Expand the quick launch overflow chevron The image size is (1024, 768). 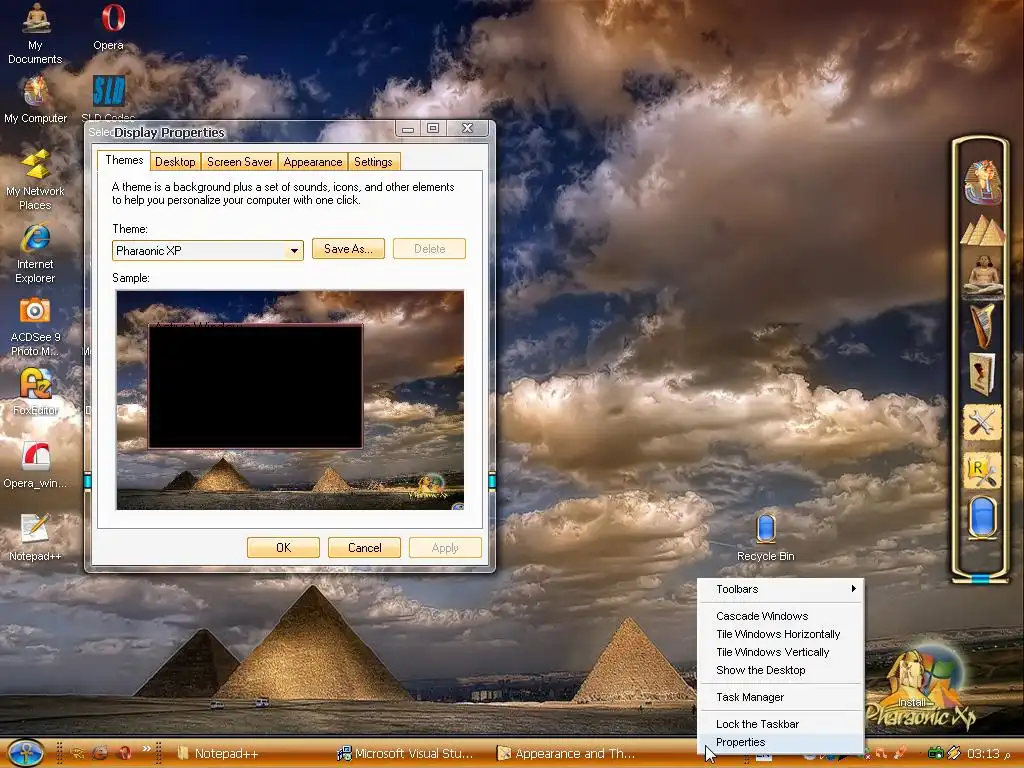pos(146,748)
